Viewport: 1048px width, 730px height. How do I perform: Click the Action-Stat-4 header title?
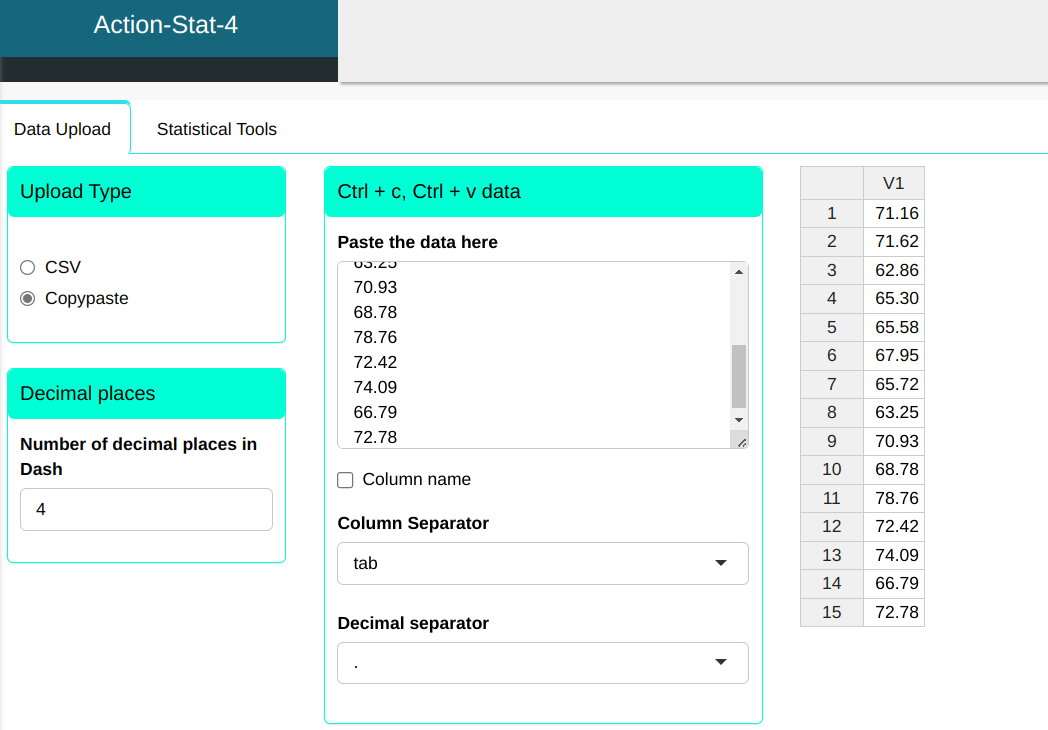166,25
